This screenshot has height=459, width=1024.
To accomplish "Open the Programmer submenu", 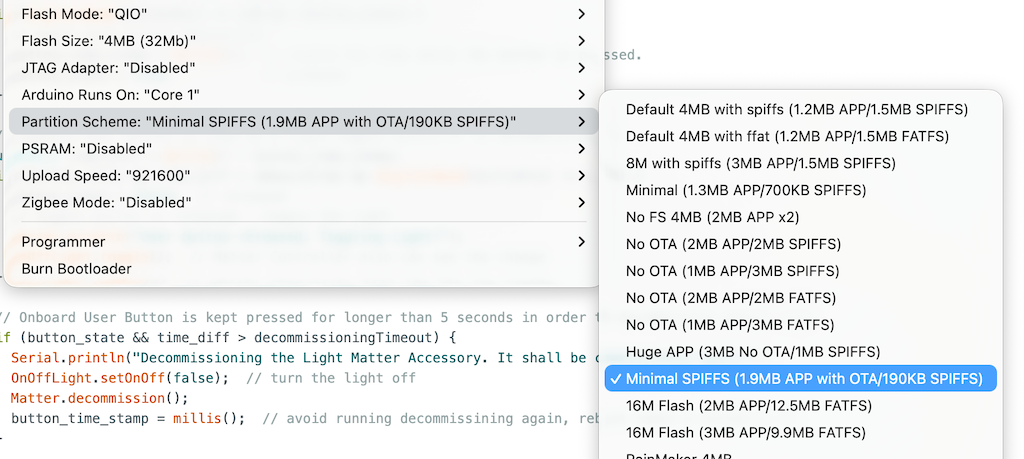I will (x=300, y=242).
